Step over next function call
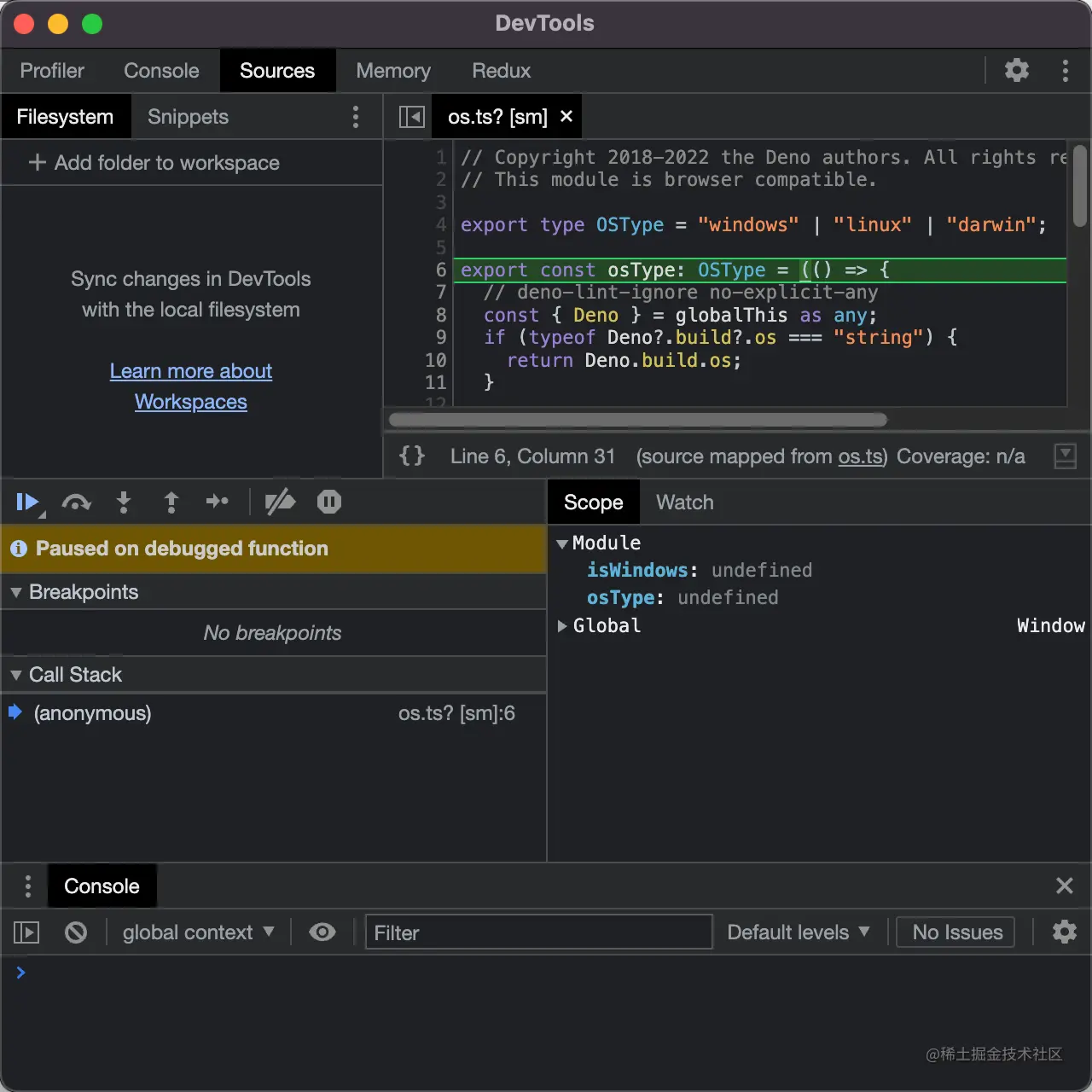This screenshot has width=1092, height=1092. point(77,502)
